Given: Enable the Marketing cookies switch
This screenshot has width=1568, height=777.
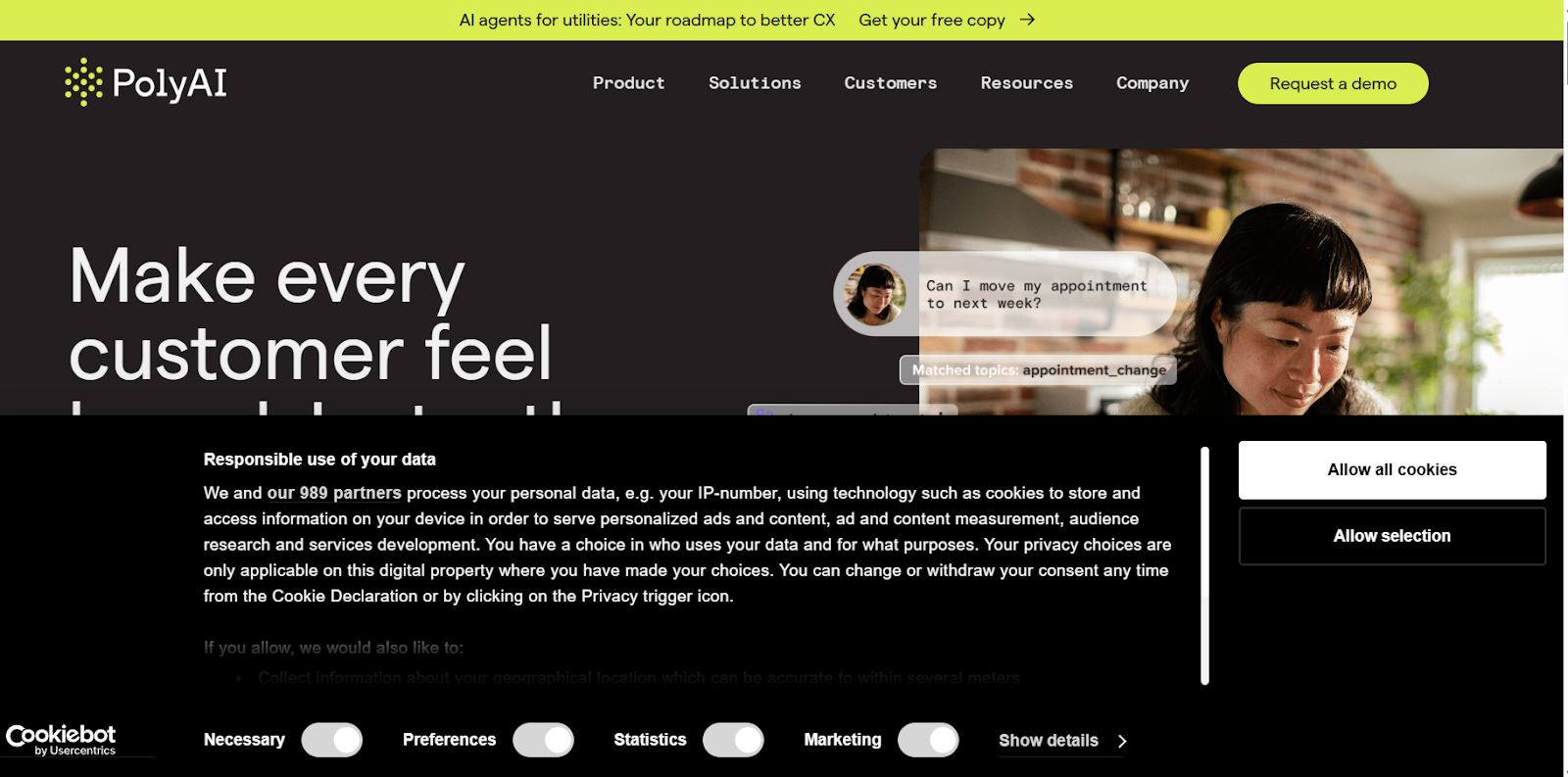Looking at the screenshot, I should coord(928,740).
